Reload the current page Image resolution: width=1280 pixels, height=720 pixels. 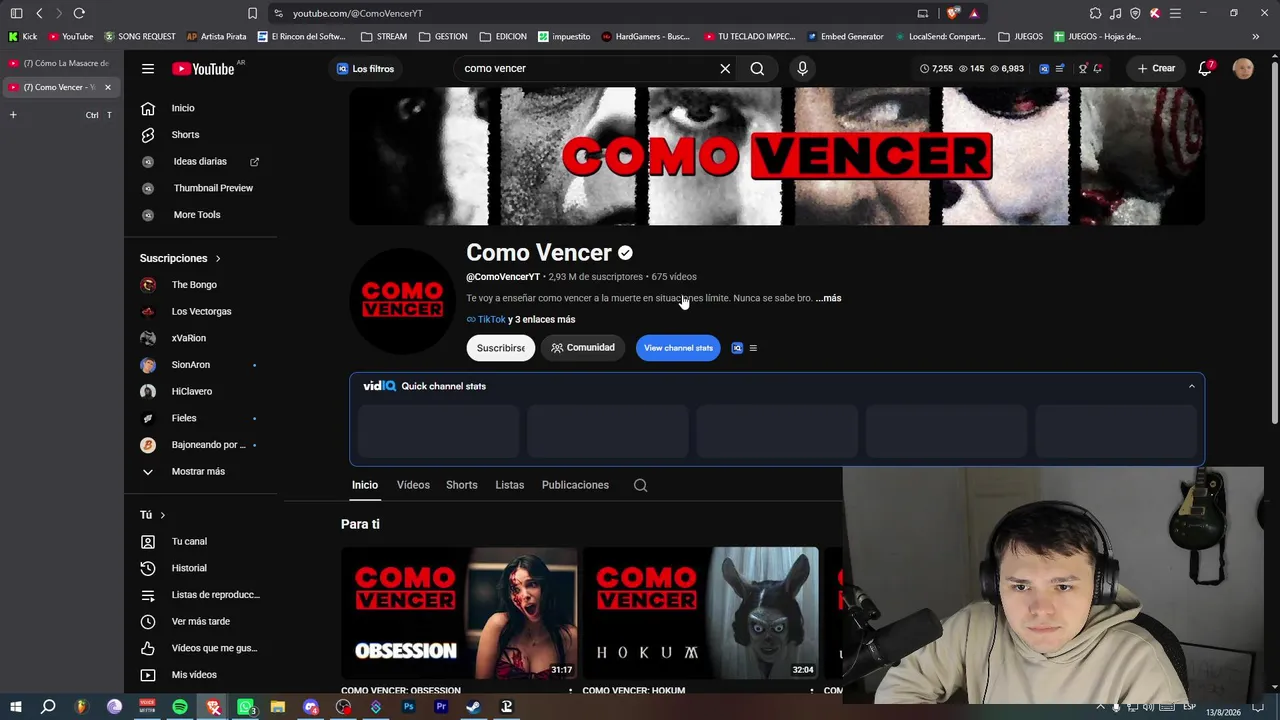(79, 13)
